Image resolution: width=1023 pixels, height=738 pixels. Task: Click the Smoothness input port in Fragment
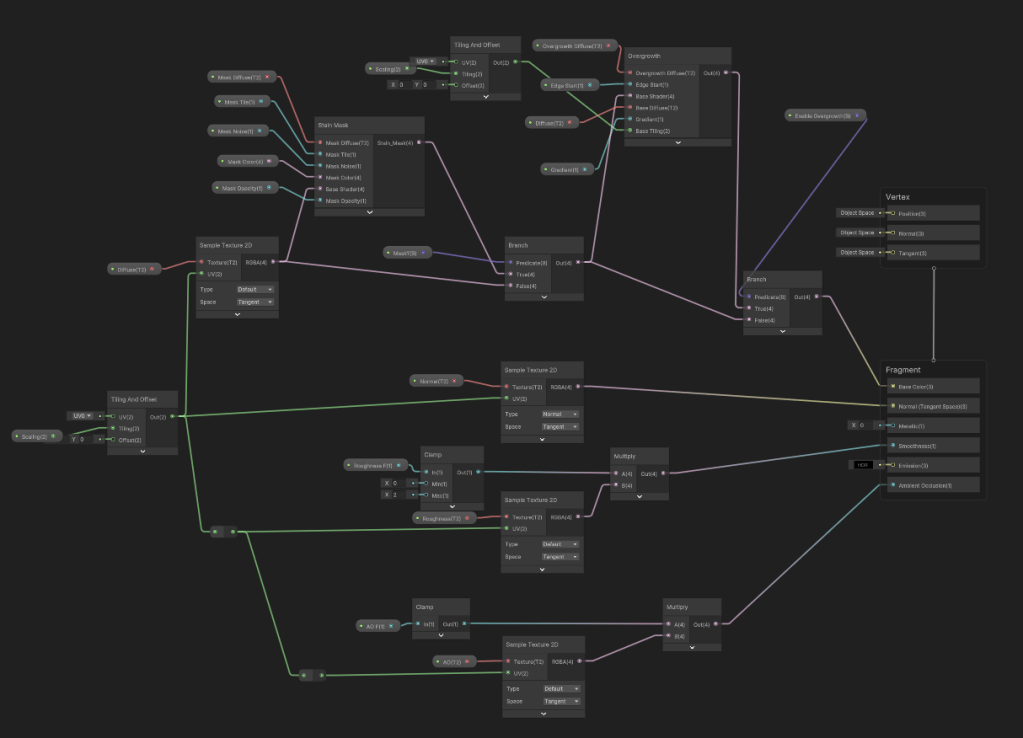893,446
